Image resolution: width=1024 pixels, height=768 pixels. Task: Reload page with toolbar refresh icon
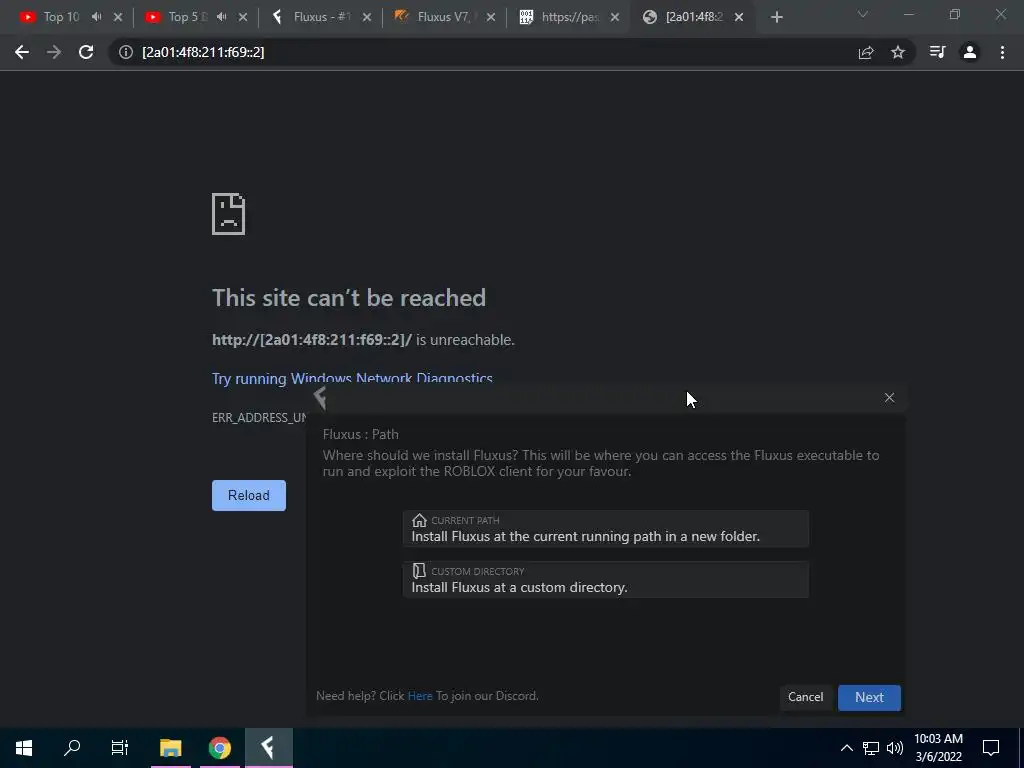86,52
